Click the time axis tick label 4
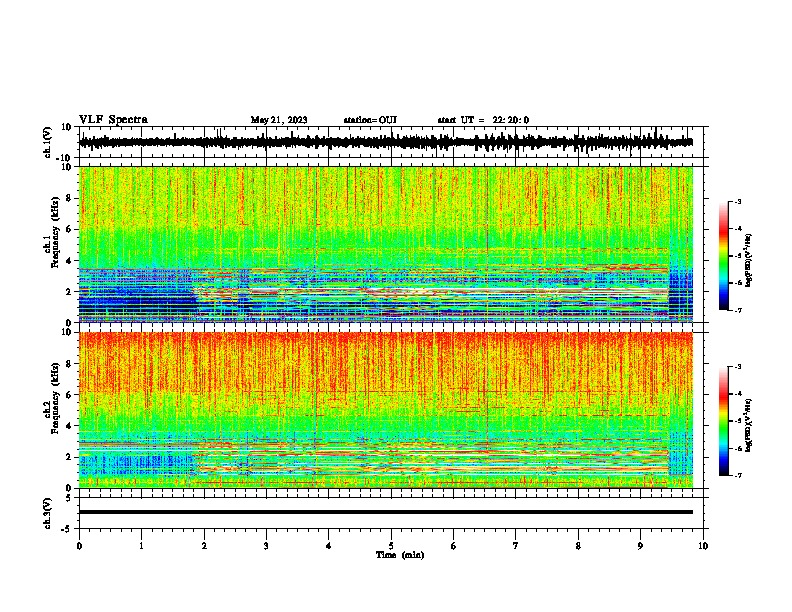The width and height of the screenshot is (792, 612). pyautogui.click(x=329, y=546)
